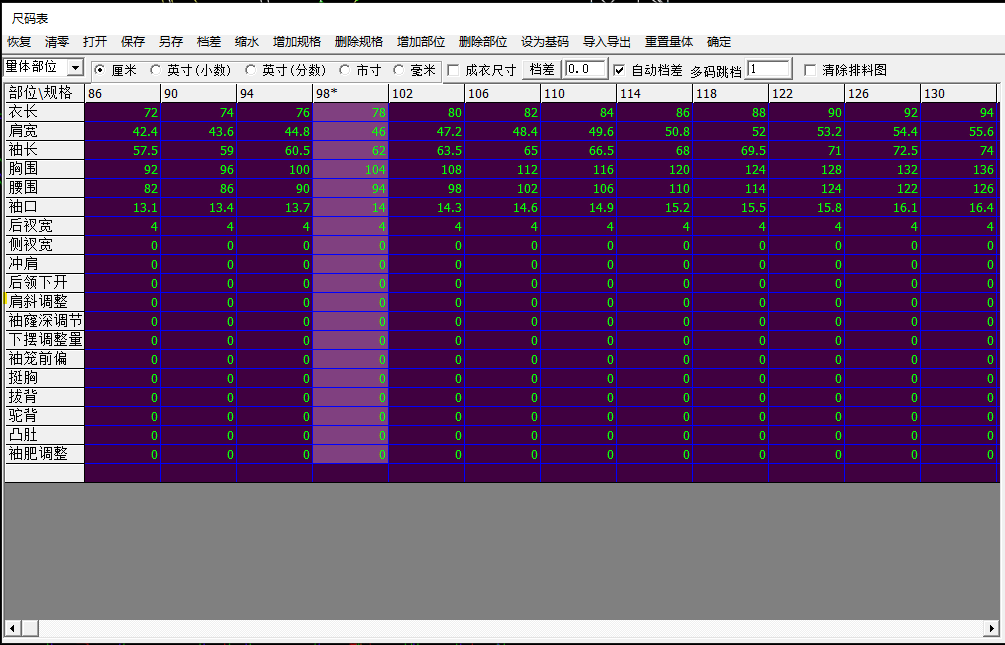Select the 英寸(小数) radio button
The width and height of the screenshot is (1005, 645).
pos(155,70)
